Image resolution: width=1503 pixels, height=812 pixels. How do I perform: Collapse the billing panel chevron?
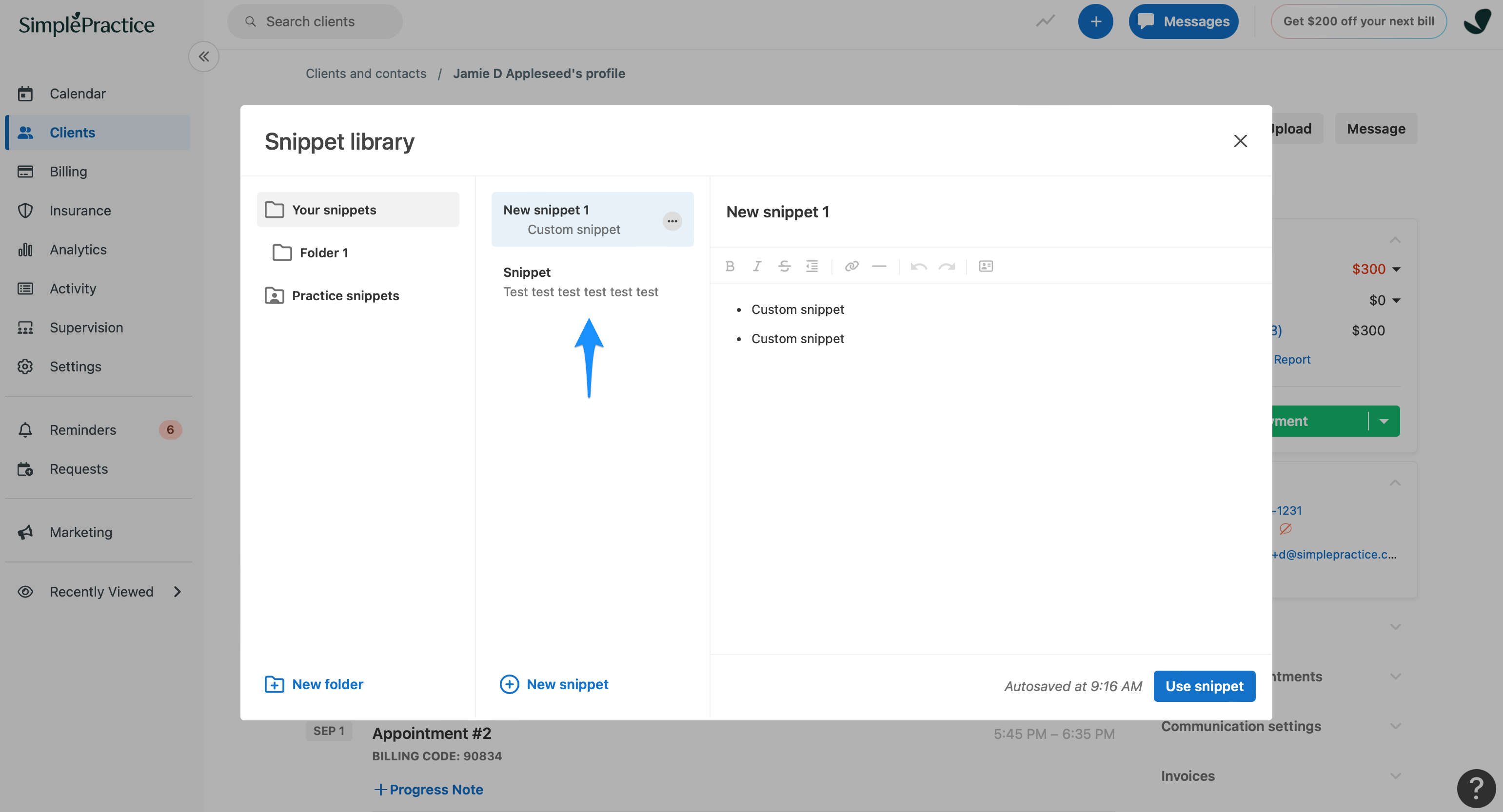(x=1395, y=240)
